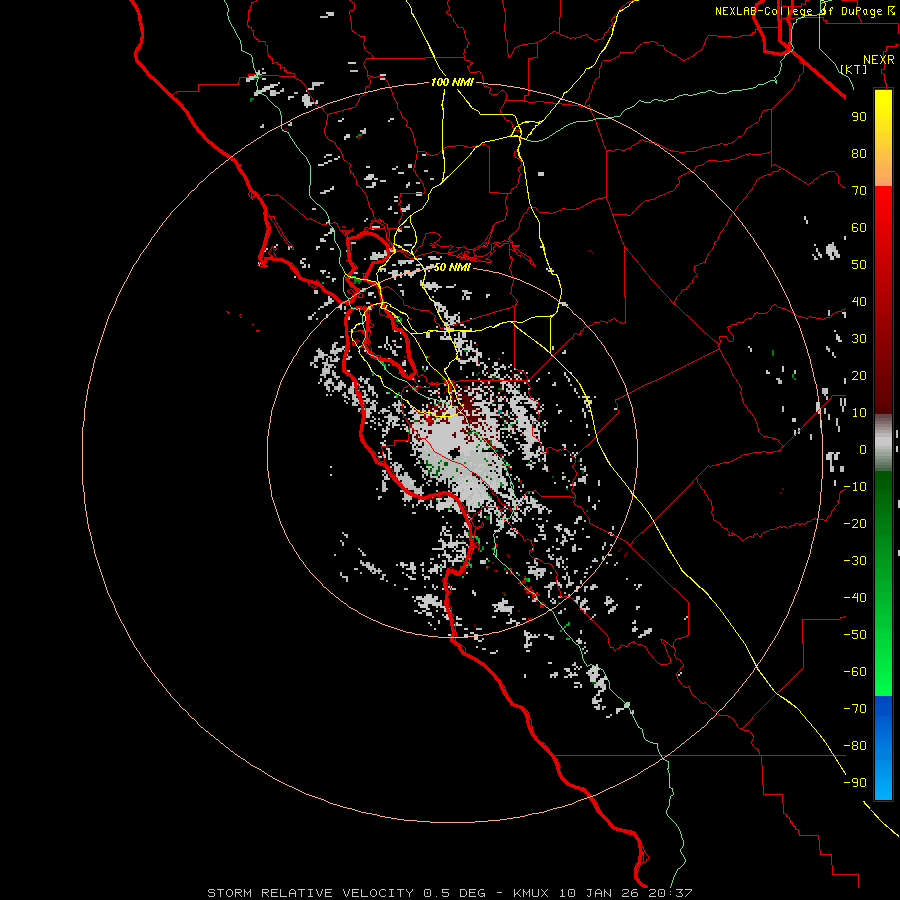Click the 60 value on the velocity scale
900x900 pixels.
(x=859, y=228)
